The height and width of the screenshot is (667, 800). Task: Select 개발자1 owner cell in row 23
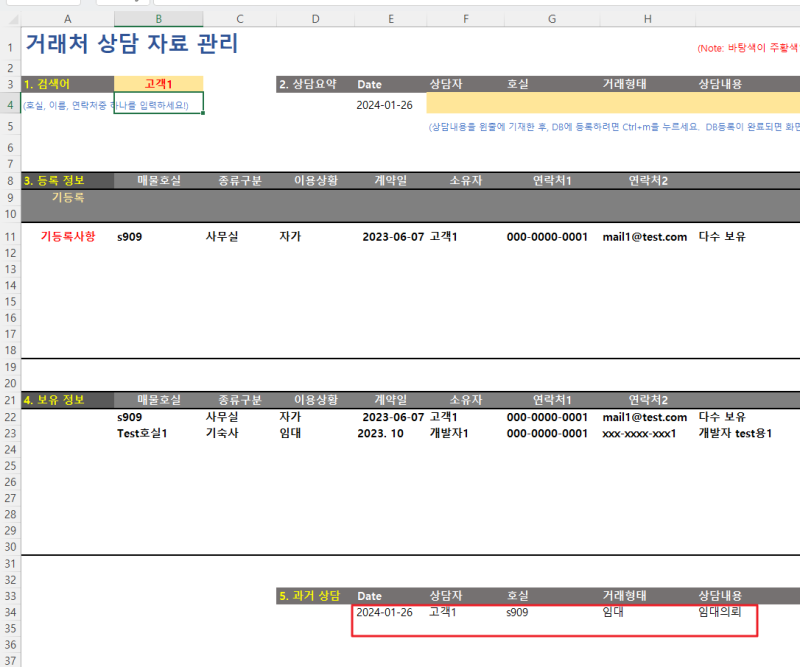pyautogui.click(x=449, y=433)
